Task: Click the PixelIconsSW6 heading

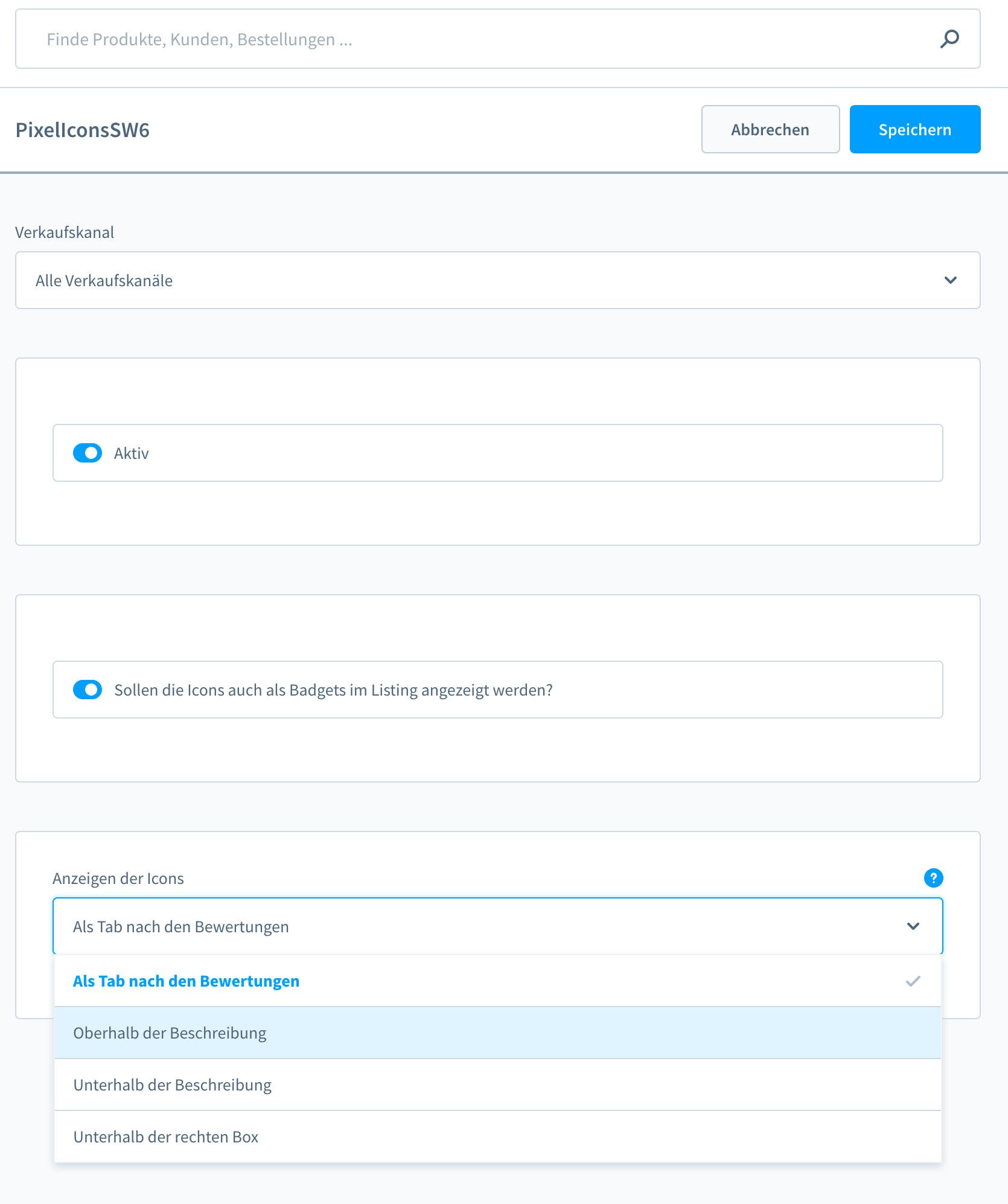Action: (83, 130)
